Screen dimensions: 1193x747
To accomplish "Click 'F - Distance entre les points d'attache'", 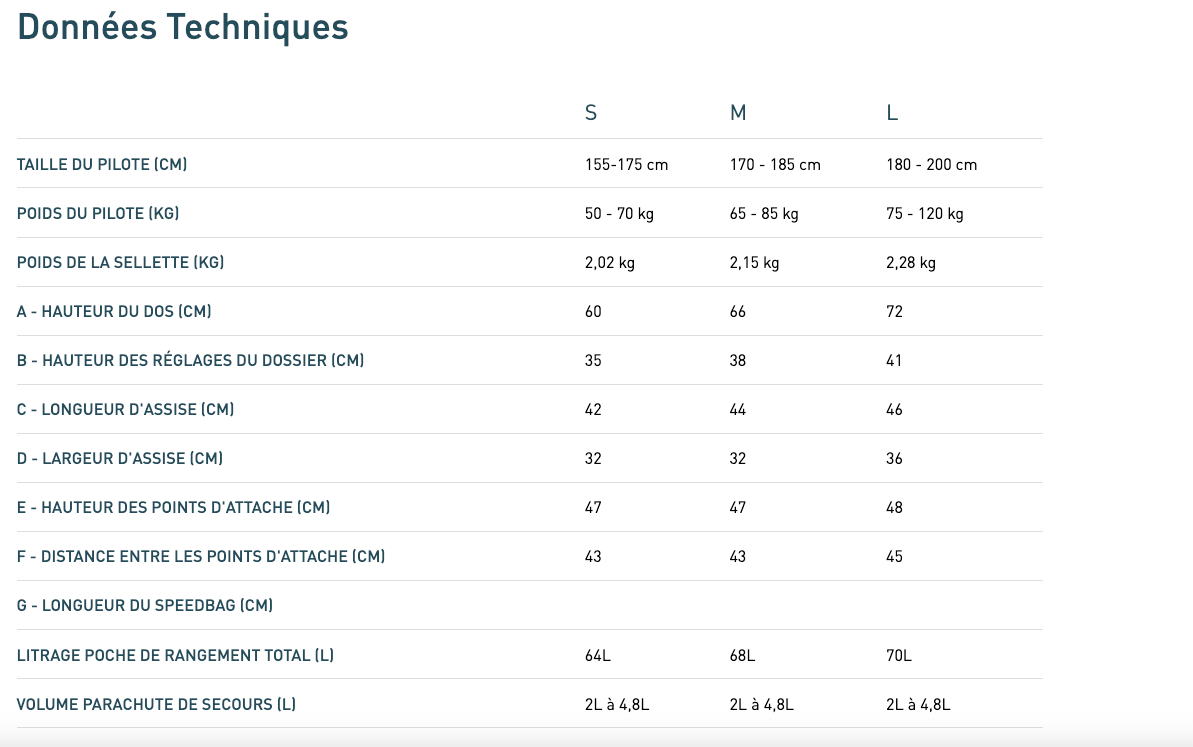I will 201,556.
